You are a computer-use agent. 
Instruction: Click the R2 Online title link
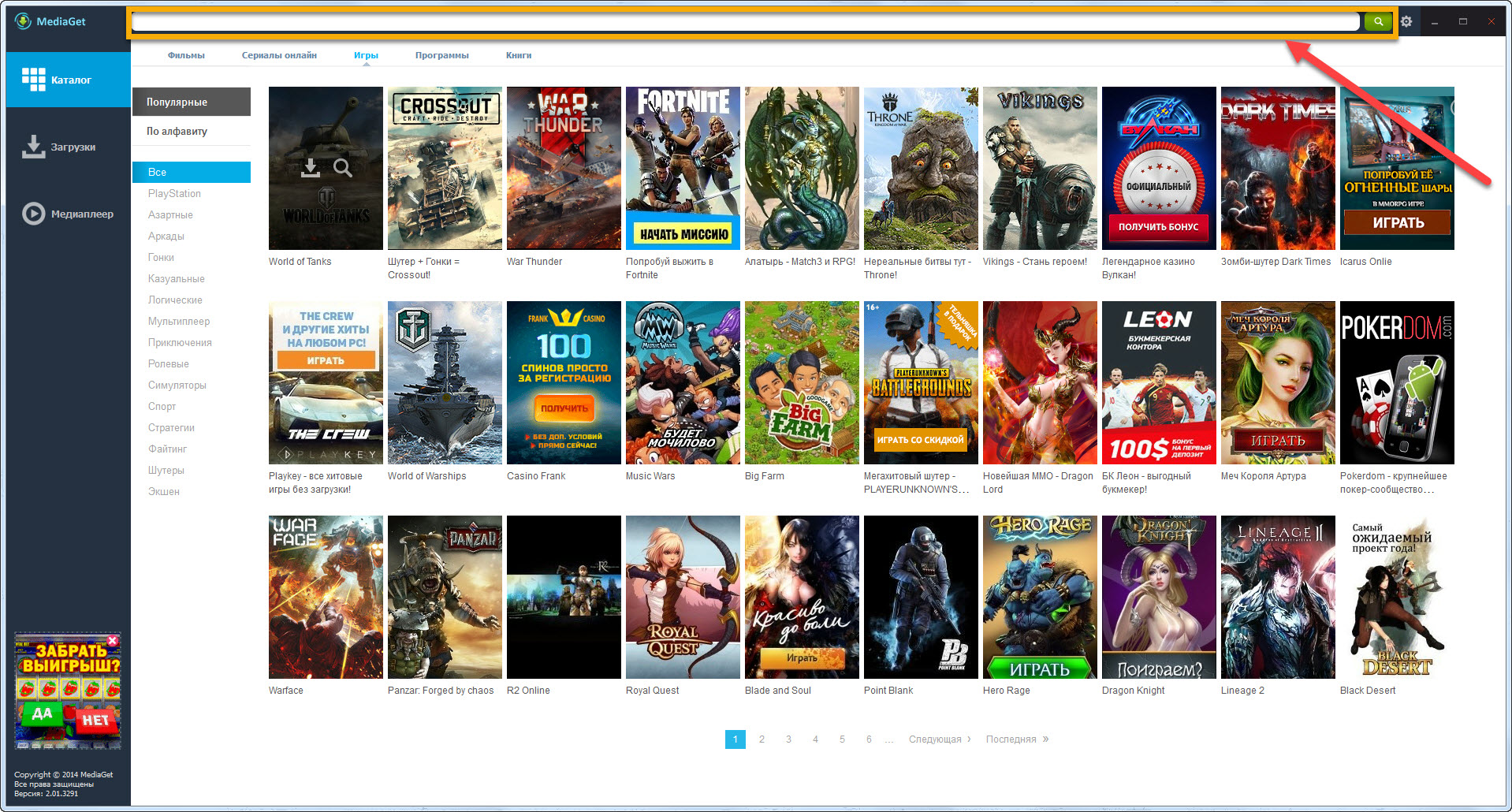click(x=528, y=691)
